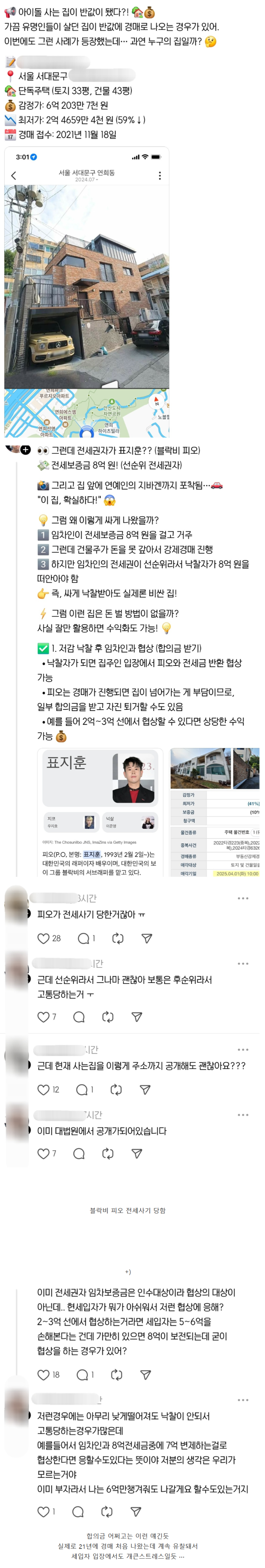Tap the back chevron beside 서울 서대문구 연희동

(14, 175)
